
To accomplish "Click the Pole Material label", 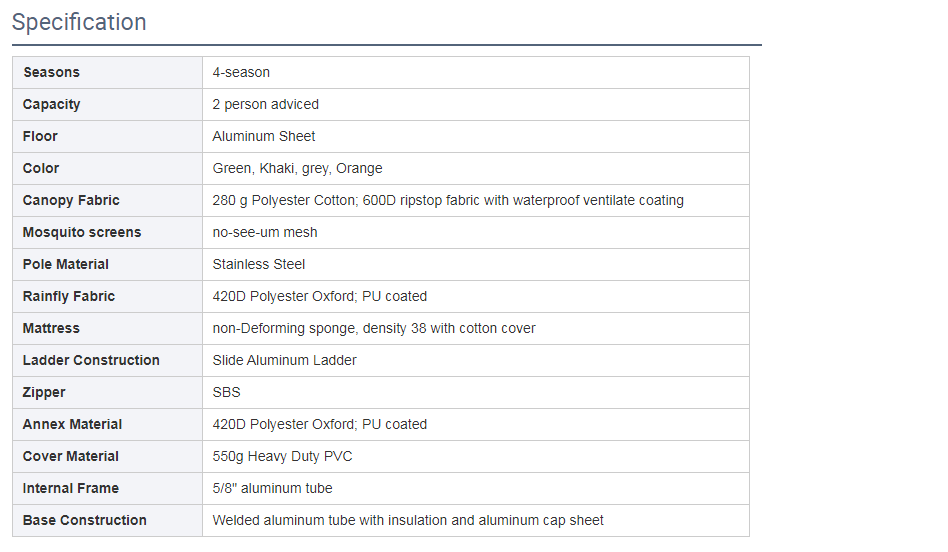I will (66, 264).
